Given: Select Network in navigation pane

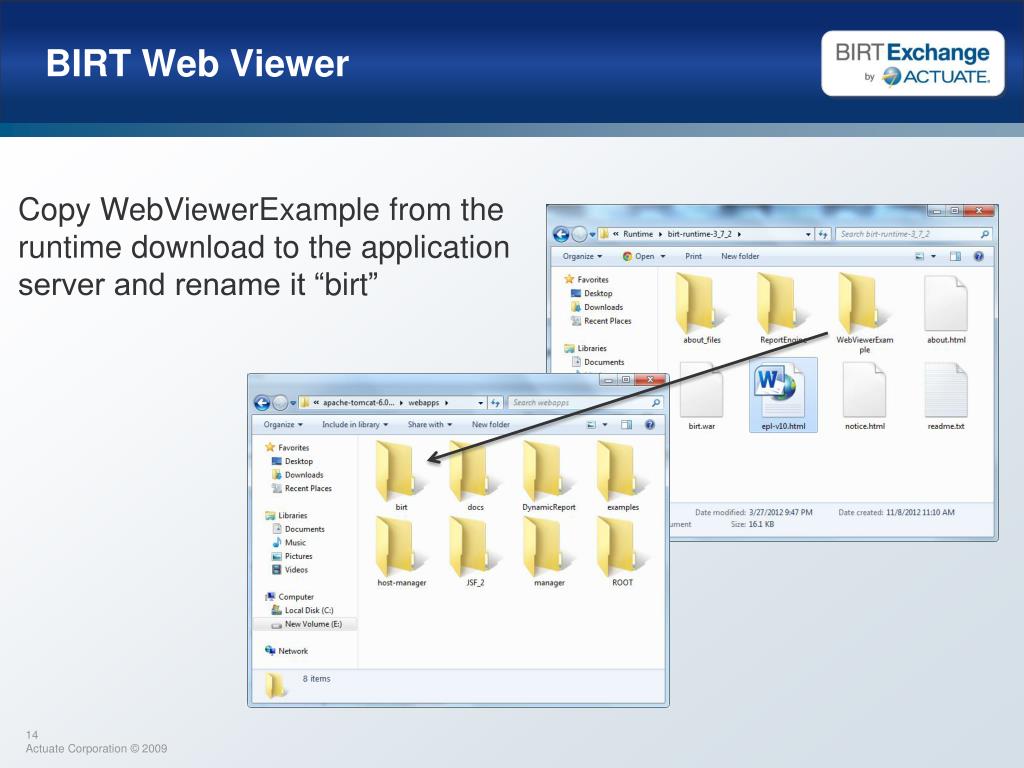Looking at the screenshot, I should click(286, 651).
